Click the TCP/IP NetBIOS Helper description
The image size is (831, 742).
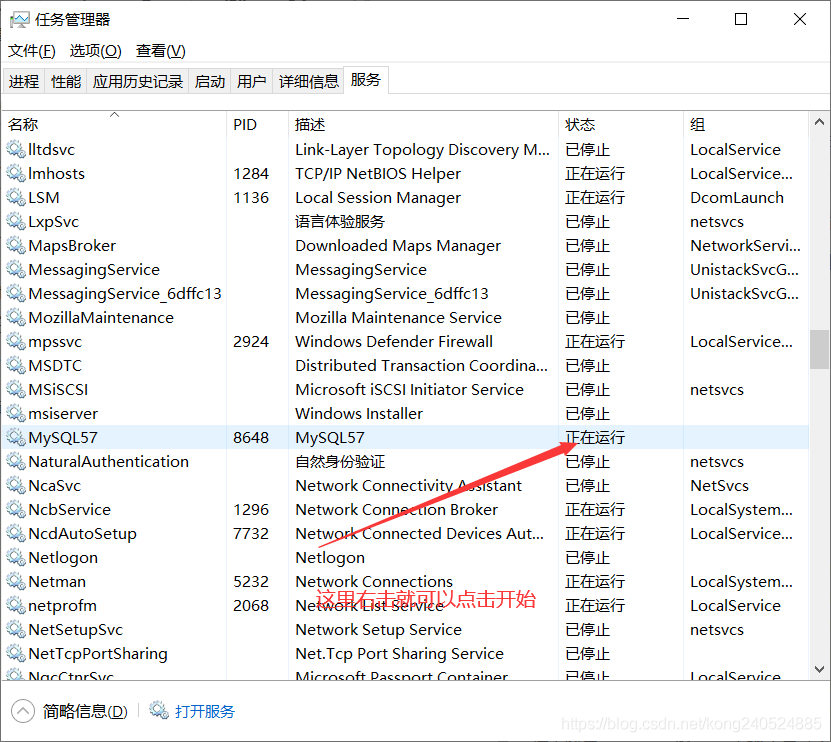tap(378, 174)
